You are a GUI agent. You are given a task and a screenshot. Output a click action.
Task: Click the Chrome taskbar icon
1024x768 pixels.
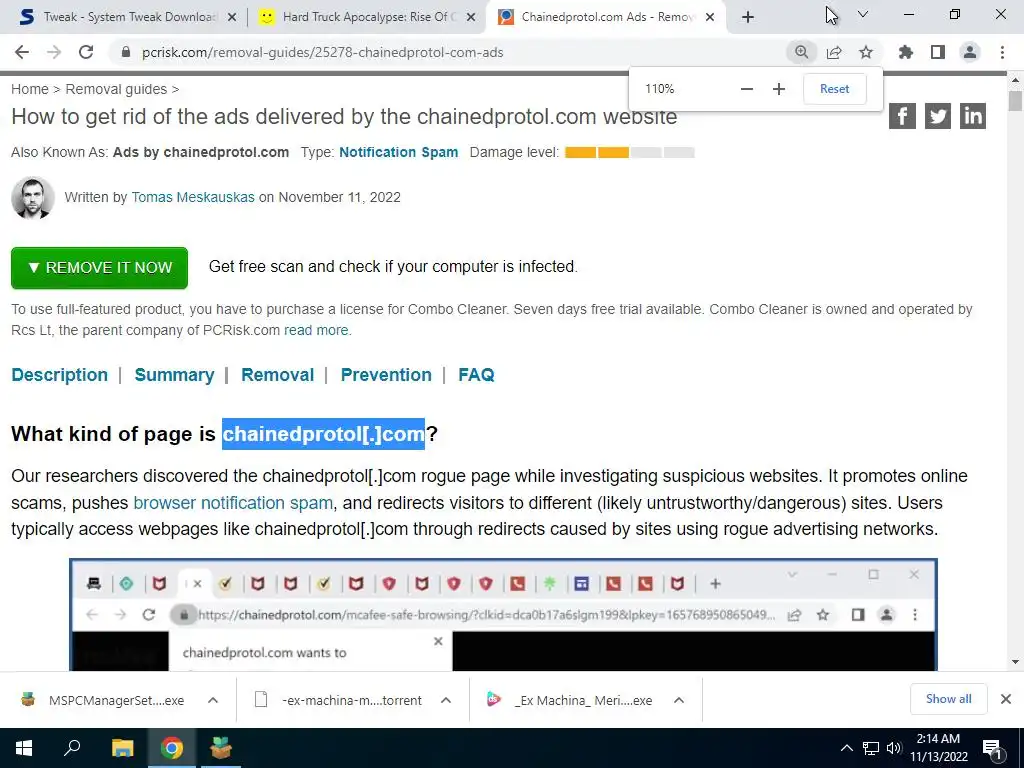pos(172,748)
